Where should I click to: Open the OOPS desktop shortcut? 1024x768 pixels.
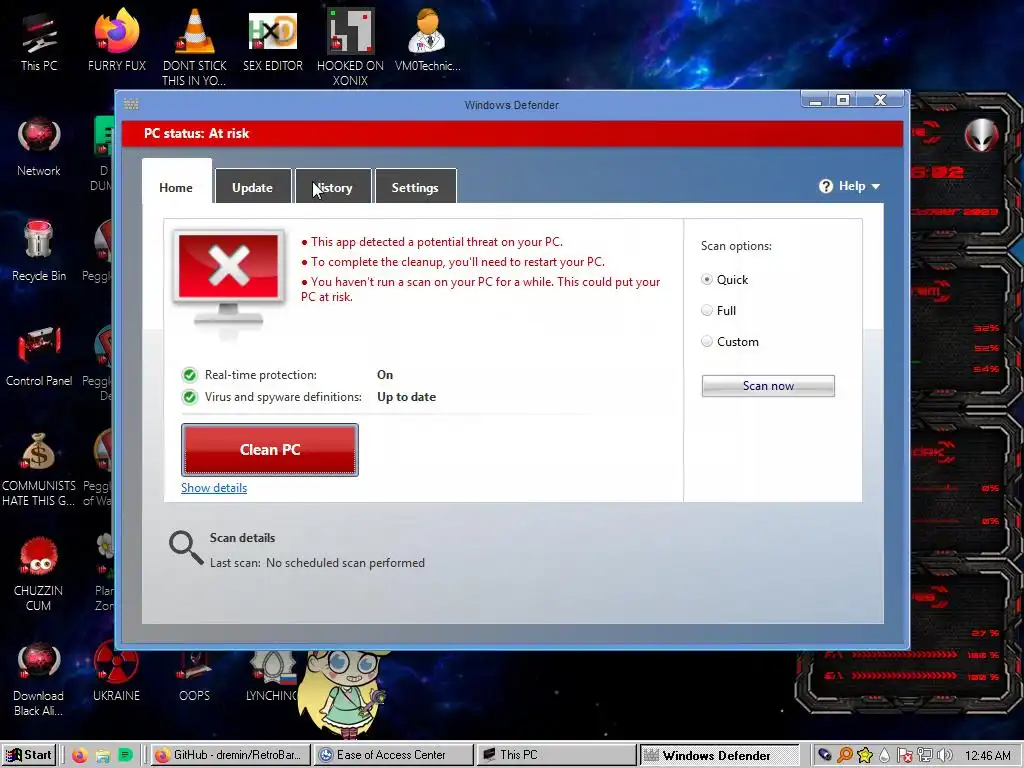point(194,676)
